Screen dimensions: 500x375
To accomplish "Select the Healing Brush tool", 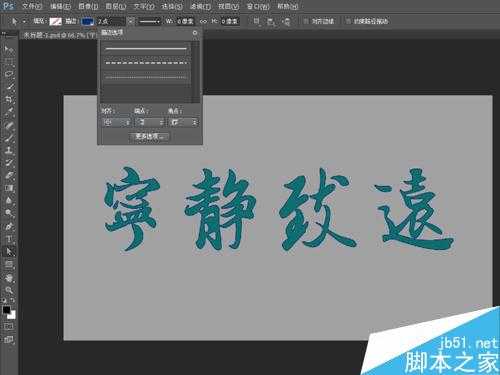I will point(9,125).
